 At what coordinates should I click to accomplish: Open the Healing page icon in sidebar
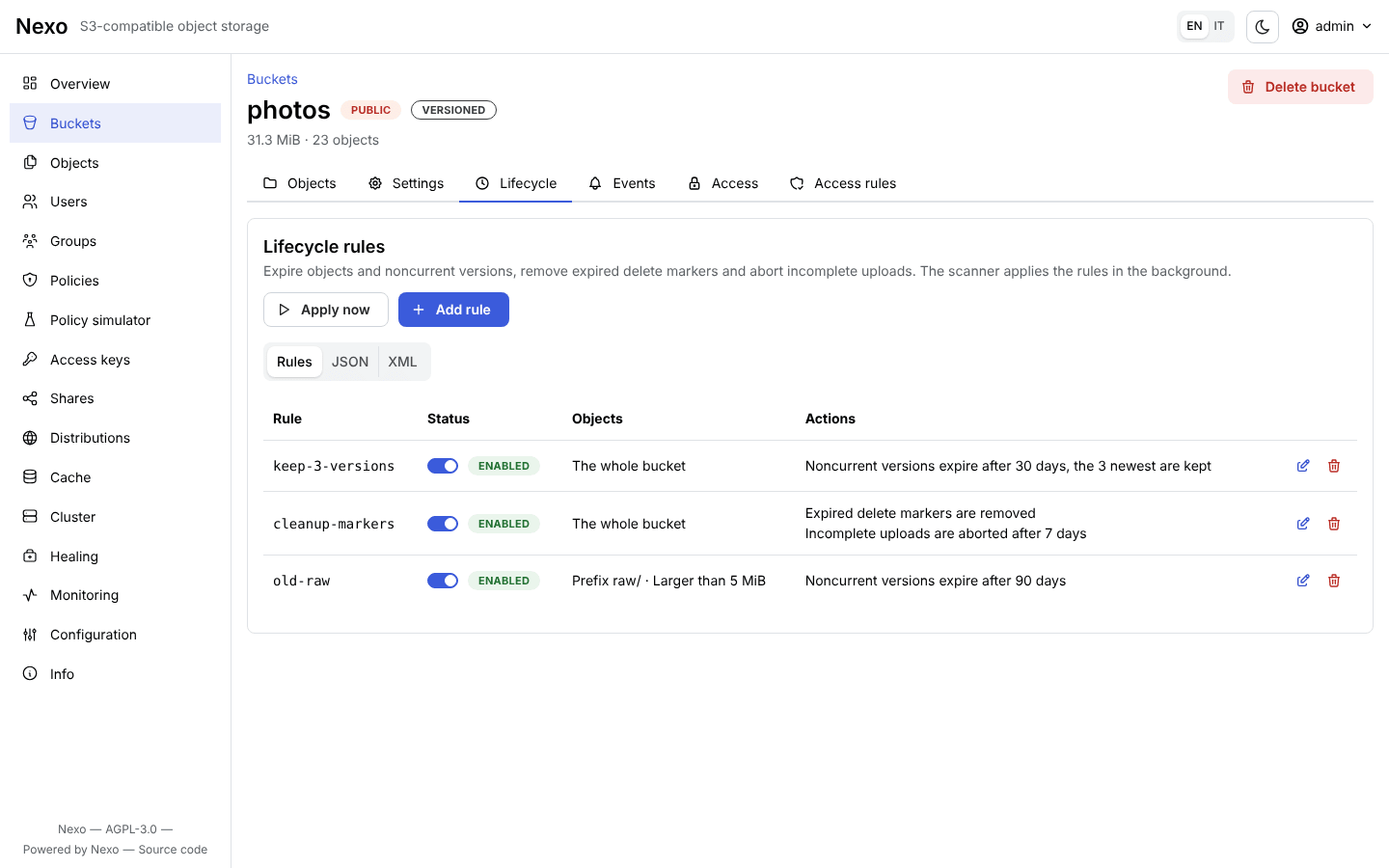click(30, 556)
